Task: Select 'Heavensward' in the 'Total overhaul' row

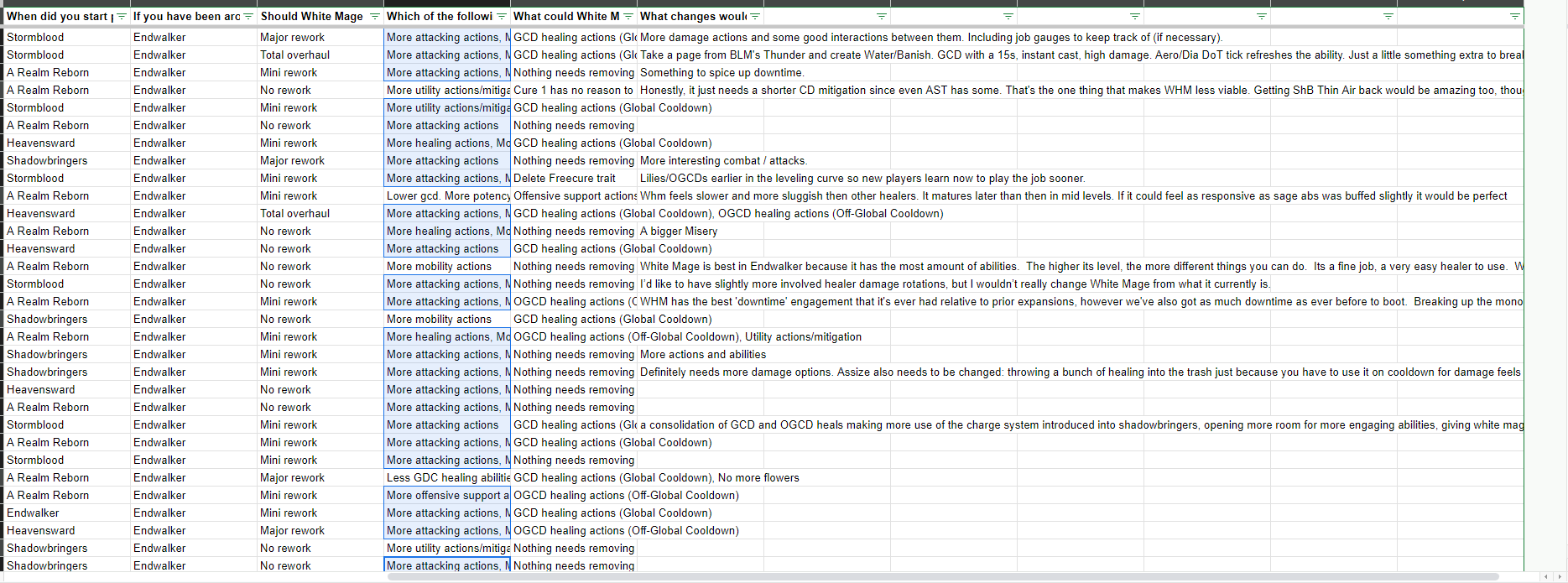Action: (x=67, y=213)
